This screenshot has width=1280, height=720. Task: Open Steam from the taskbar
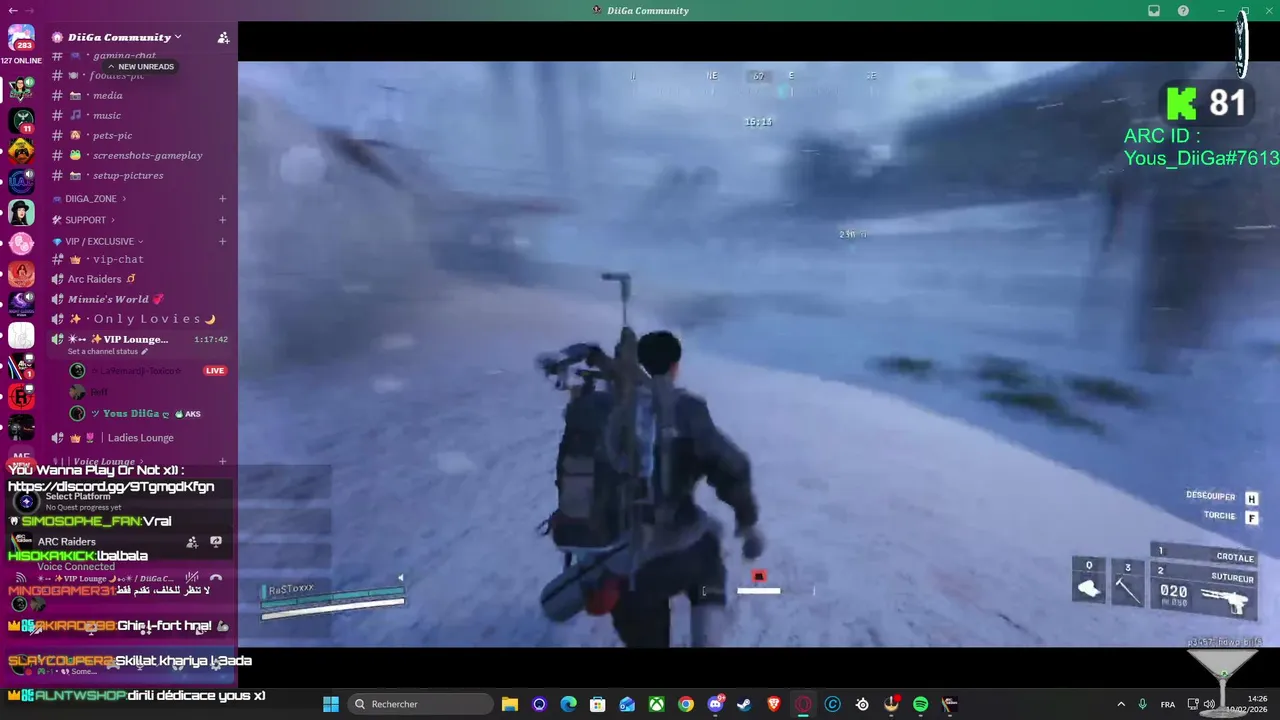point(744,704)
